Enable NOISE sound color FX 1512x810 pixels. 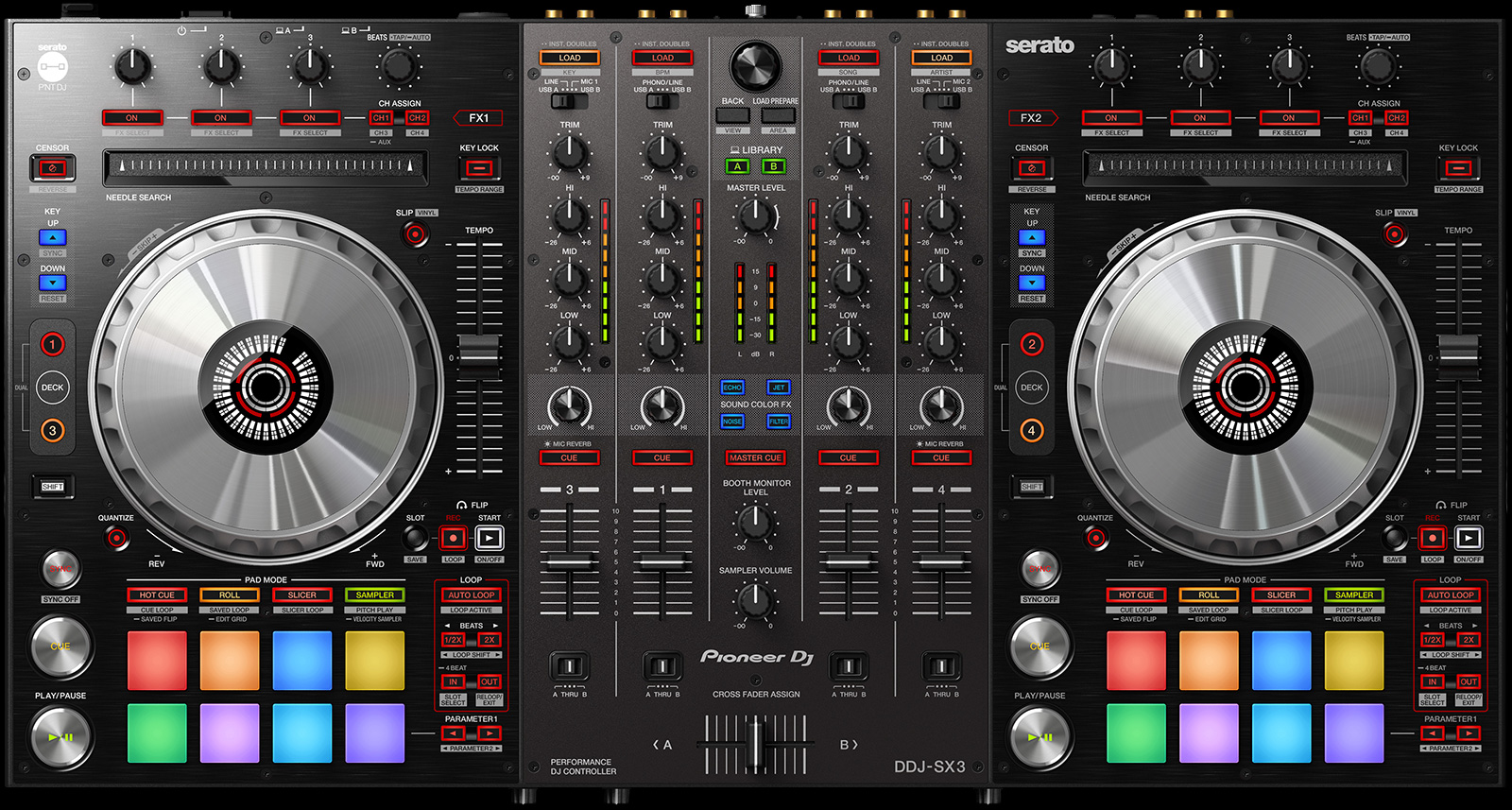tap(732, 422)
